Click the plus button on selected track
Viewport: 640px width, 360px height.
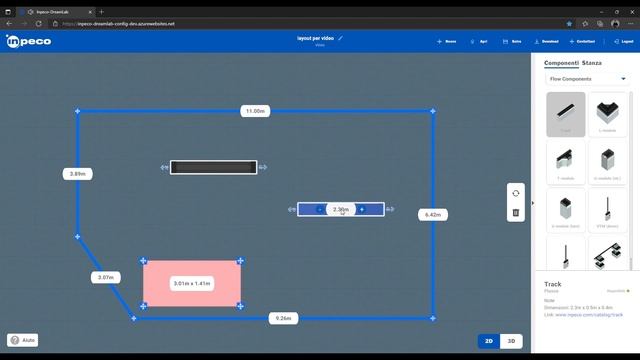362,209
